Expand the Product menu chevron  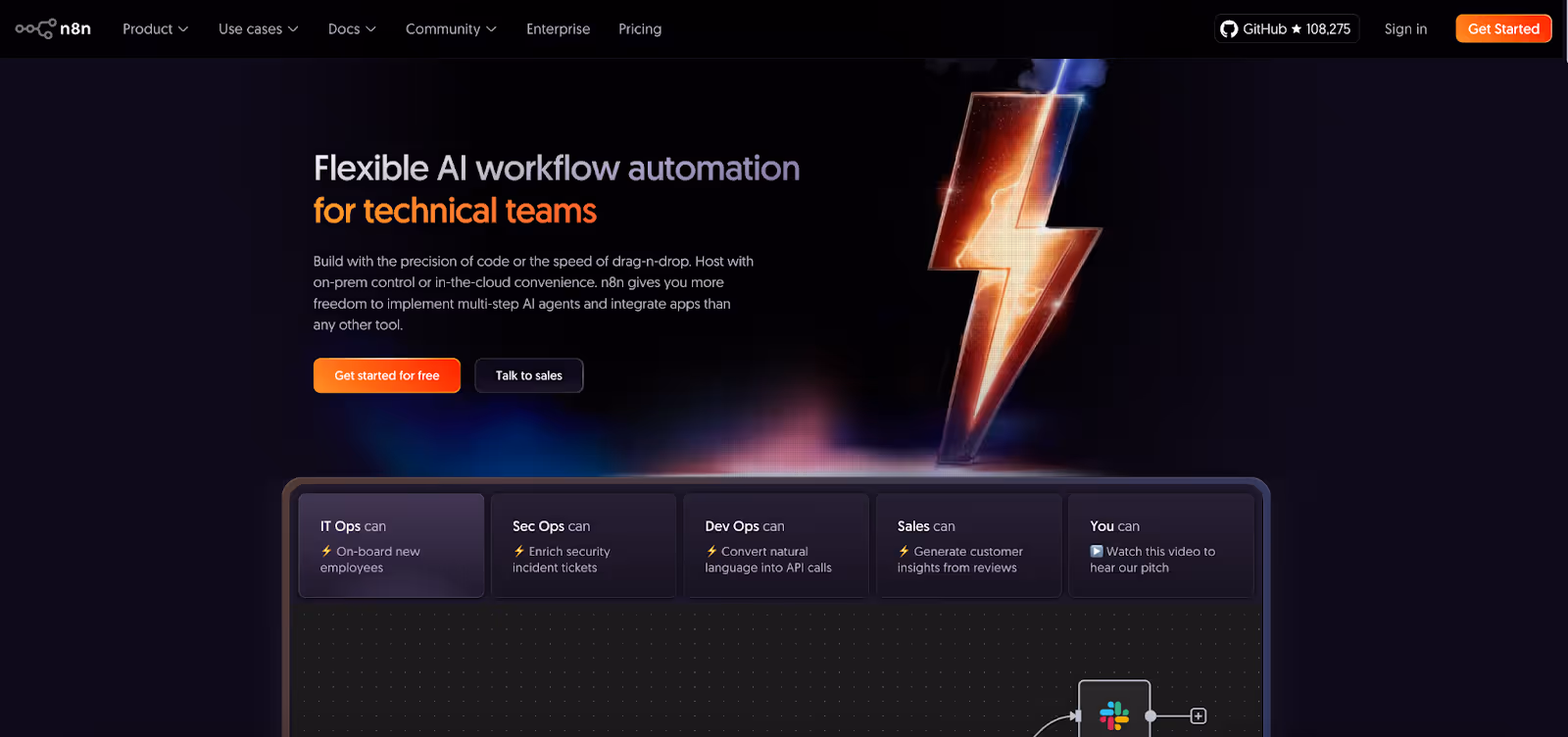pos(183,29)
